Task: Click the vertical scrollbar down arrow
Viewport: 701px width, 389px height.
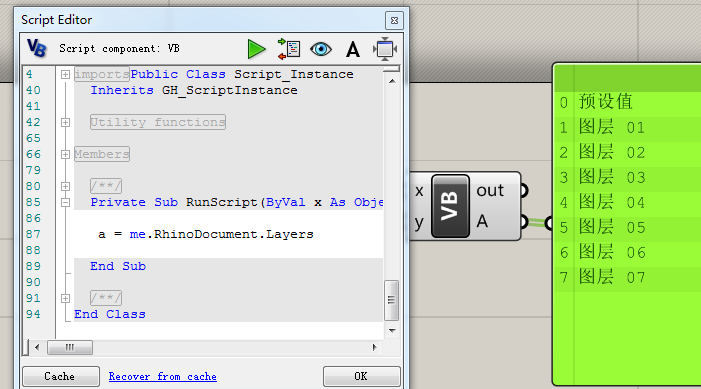Action: [392, 330]
